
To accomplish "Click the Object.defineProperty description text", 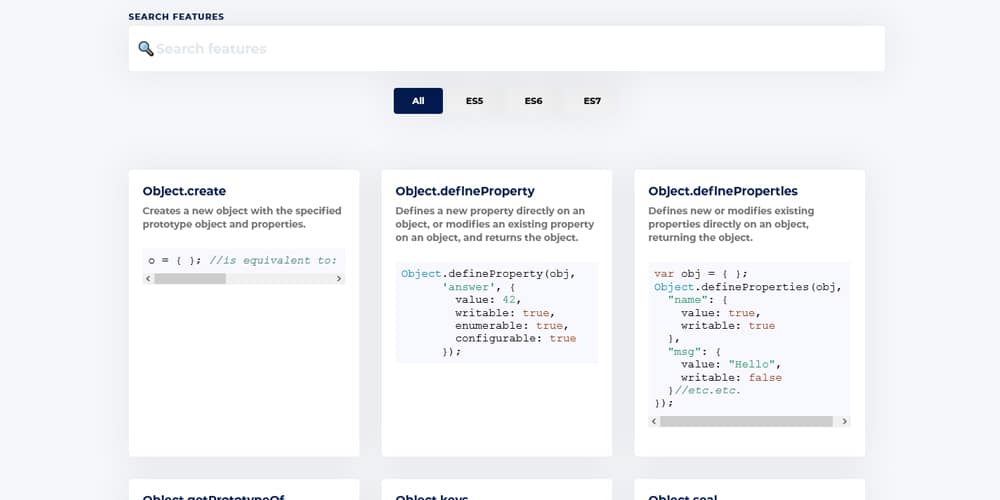I will tap(495, 224).
